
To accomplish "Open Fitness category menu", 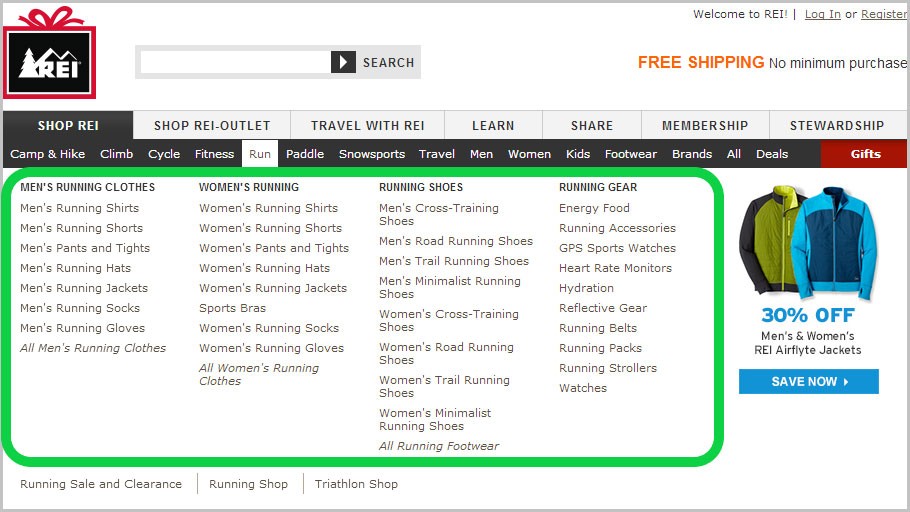I will [x=214, y=154].
